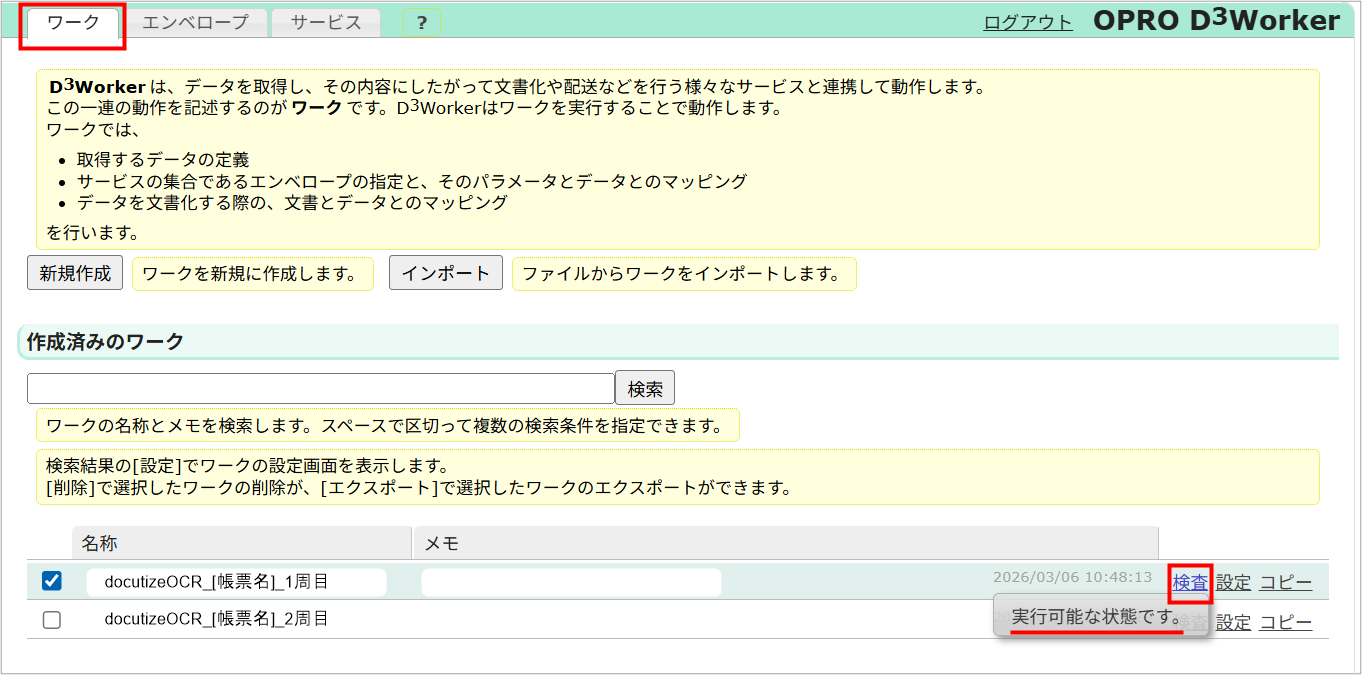Viewport: 1362px width, 675px height.
Task: Click 検査 for docutizeOCR 1周目
Action: pyautogui.click(x=1190, y=581)
